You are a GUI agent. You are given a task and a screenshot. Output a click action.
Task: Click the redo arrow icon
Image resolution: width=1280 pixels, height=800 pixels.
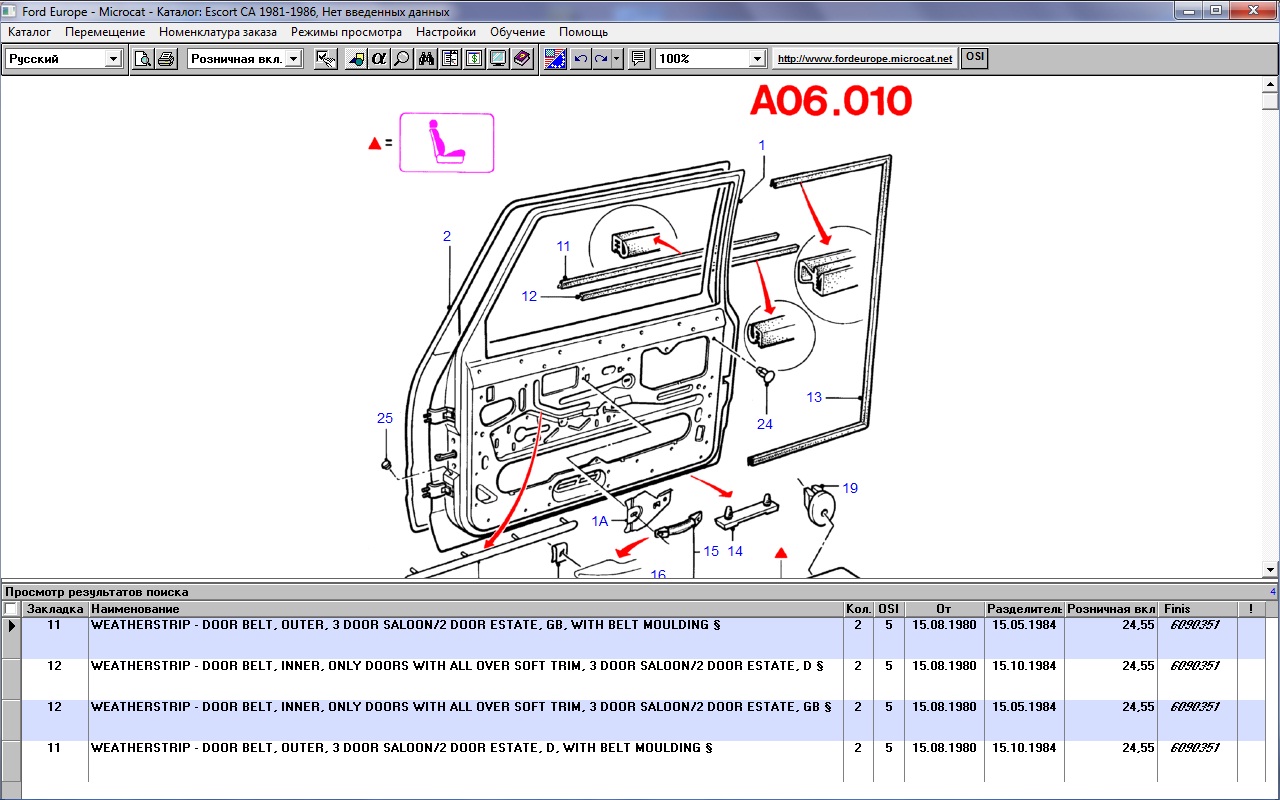pos(602,59)
